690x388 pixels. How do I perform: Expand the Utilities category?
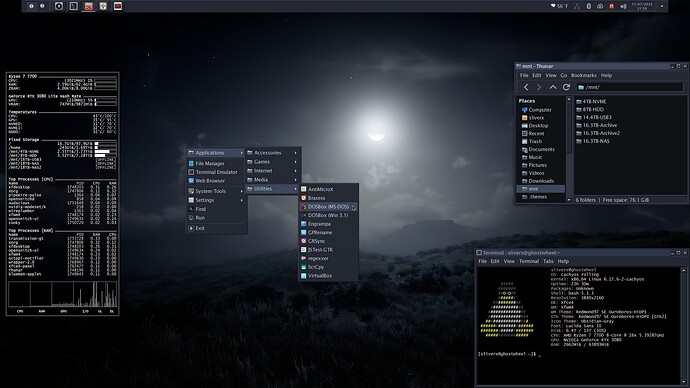tap(272, 189)
